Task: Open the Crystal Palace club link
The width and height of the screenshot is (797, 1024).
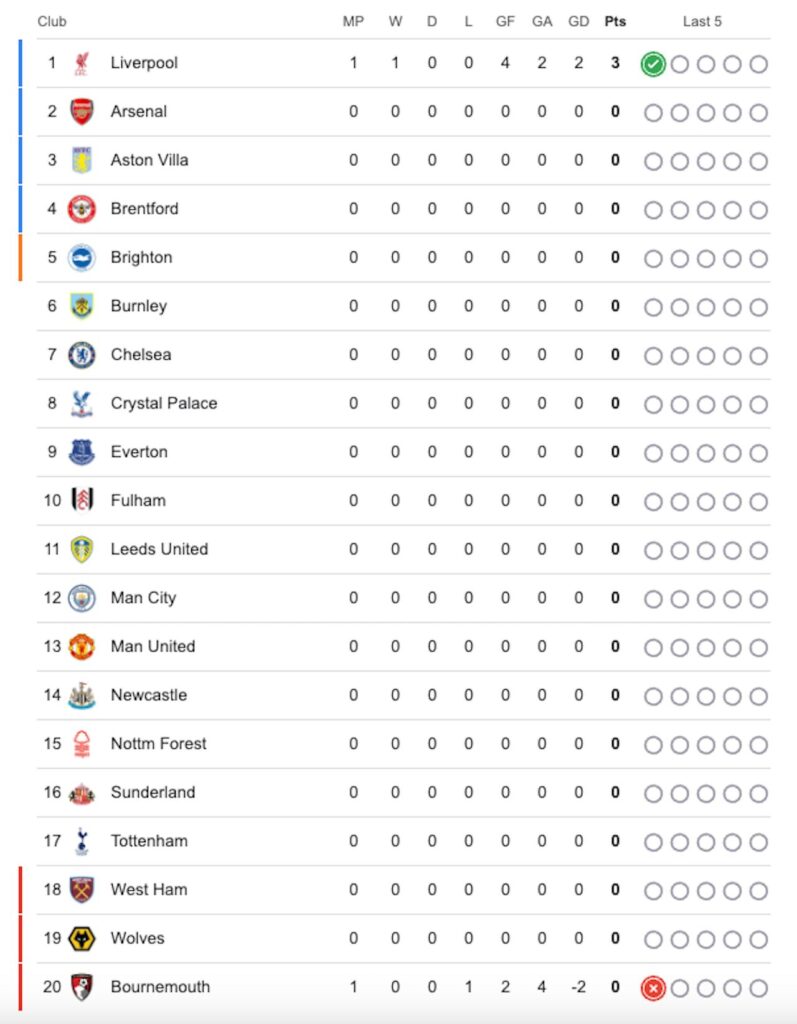Action: coord(163,403)
